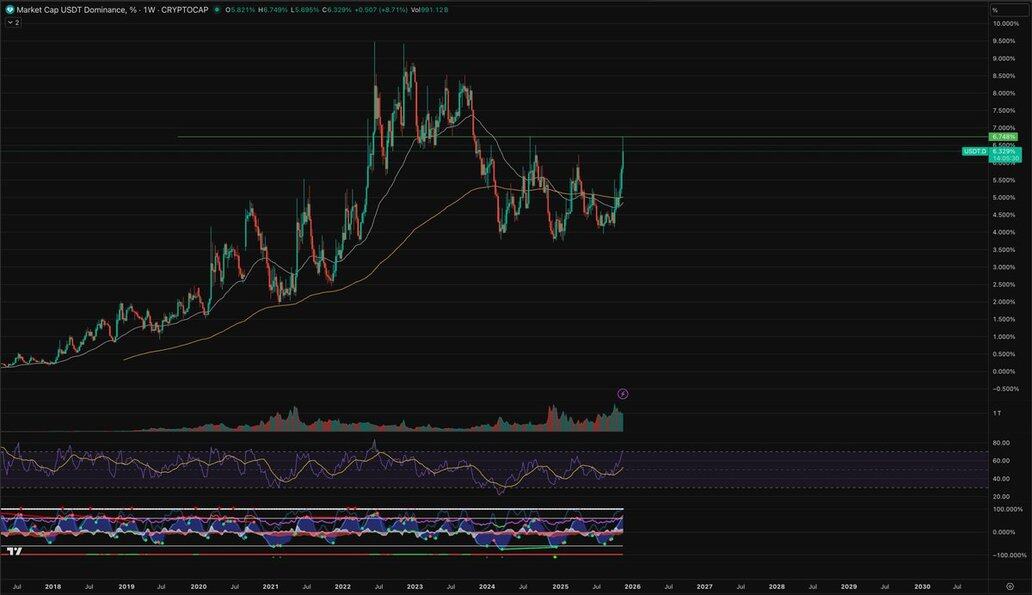Select the USDT.D price scale label
This screenshot has height=595, width=1032.
pyautogui.click(x=974, y=151)
